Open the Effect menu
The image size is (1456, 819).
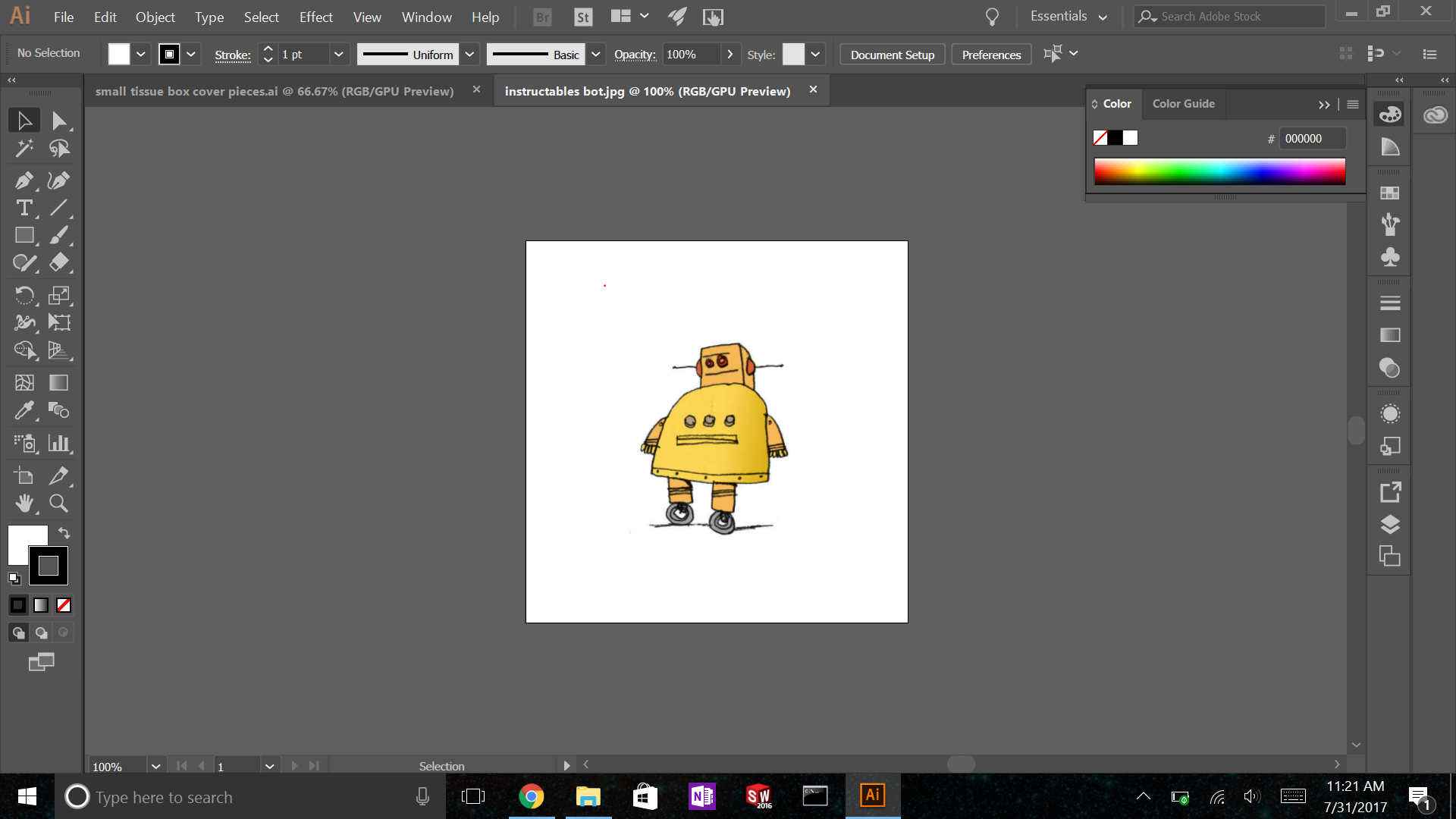pyautogui.click(x=316, y=17)
